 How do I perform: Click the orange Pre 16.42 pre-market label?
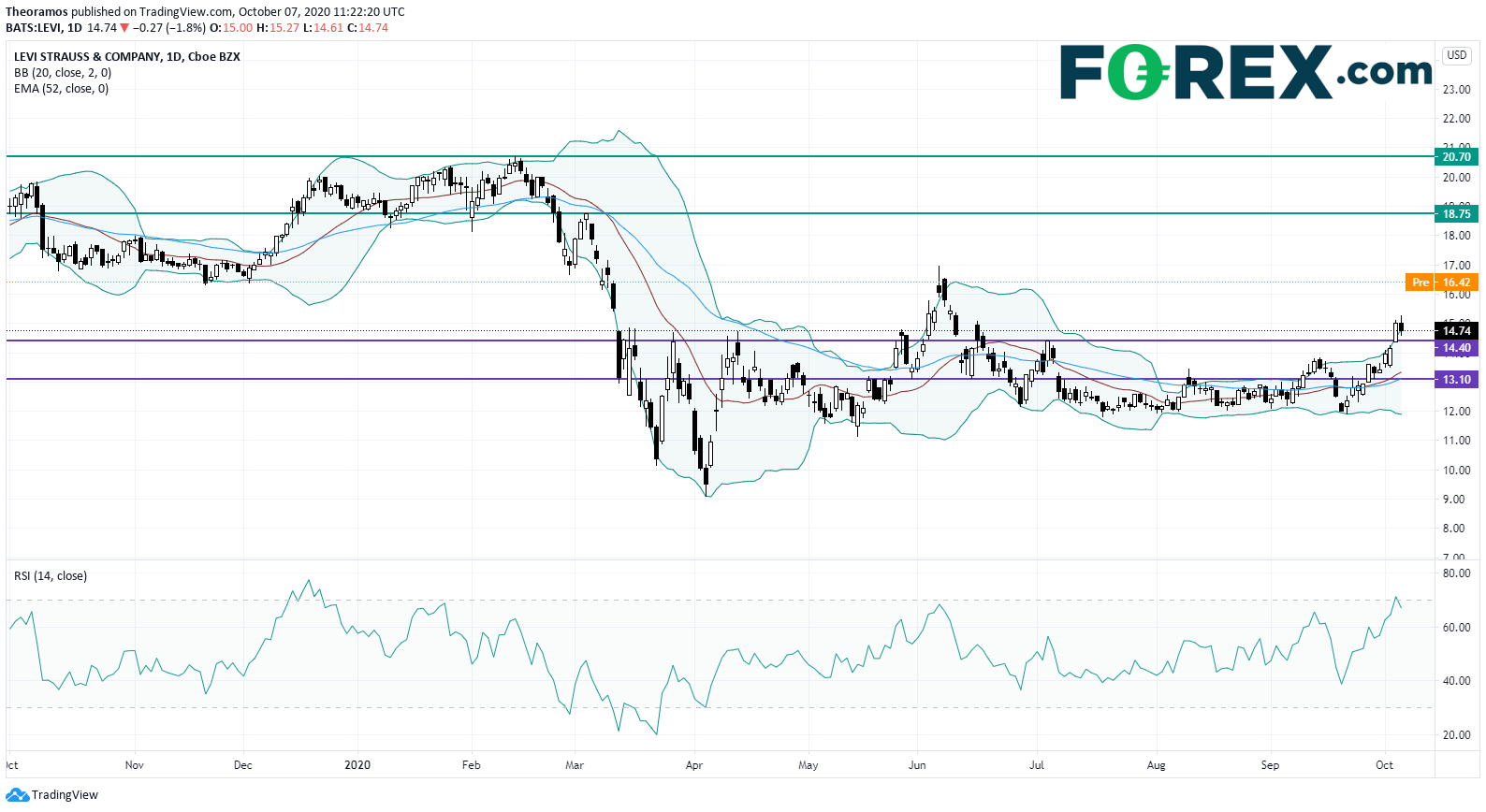[x=1441, y=282]
